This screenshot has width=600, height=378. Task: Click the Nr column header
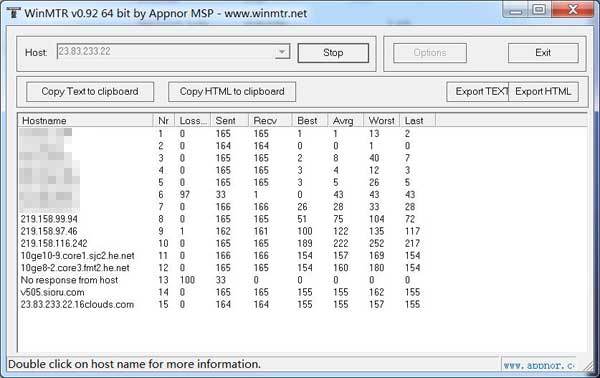(x=163, y=121)
